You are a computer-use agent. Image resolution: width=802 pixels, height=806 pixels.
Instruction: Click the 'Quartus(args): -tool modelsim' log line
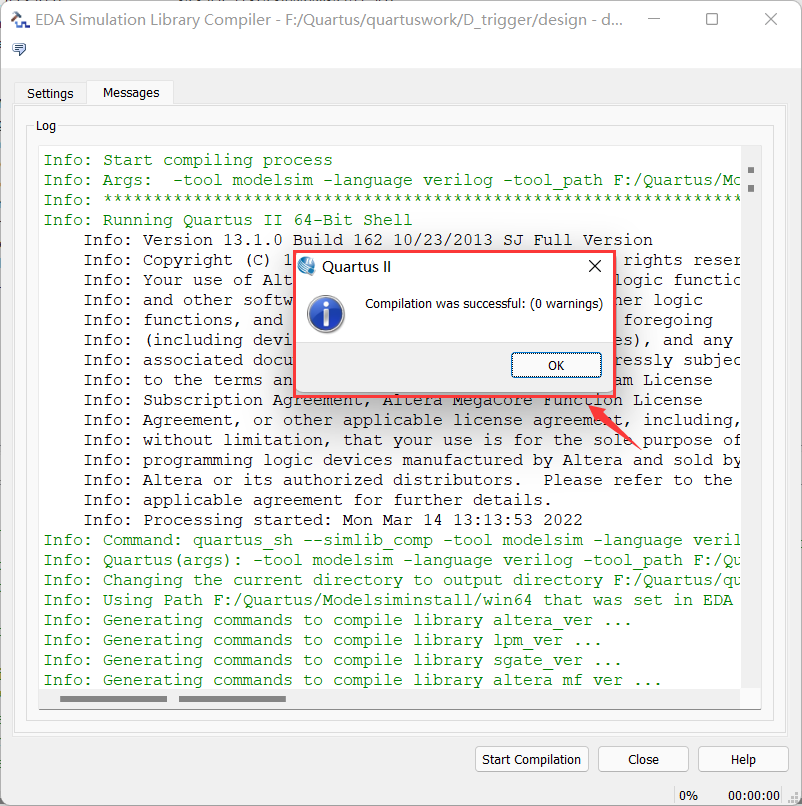392,560
